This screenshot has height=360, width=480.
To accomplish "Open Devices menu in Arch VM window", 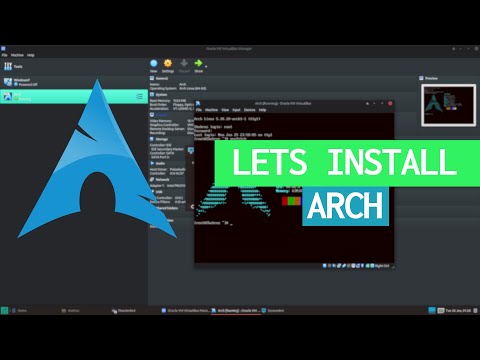I will [250, 110].
